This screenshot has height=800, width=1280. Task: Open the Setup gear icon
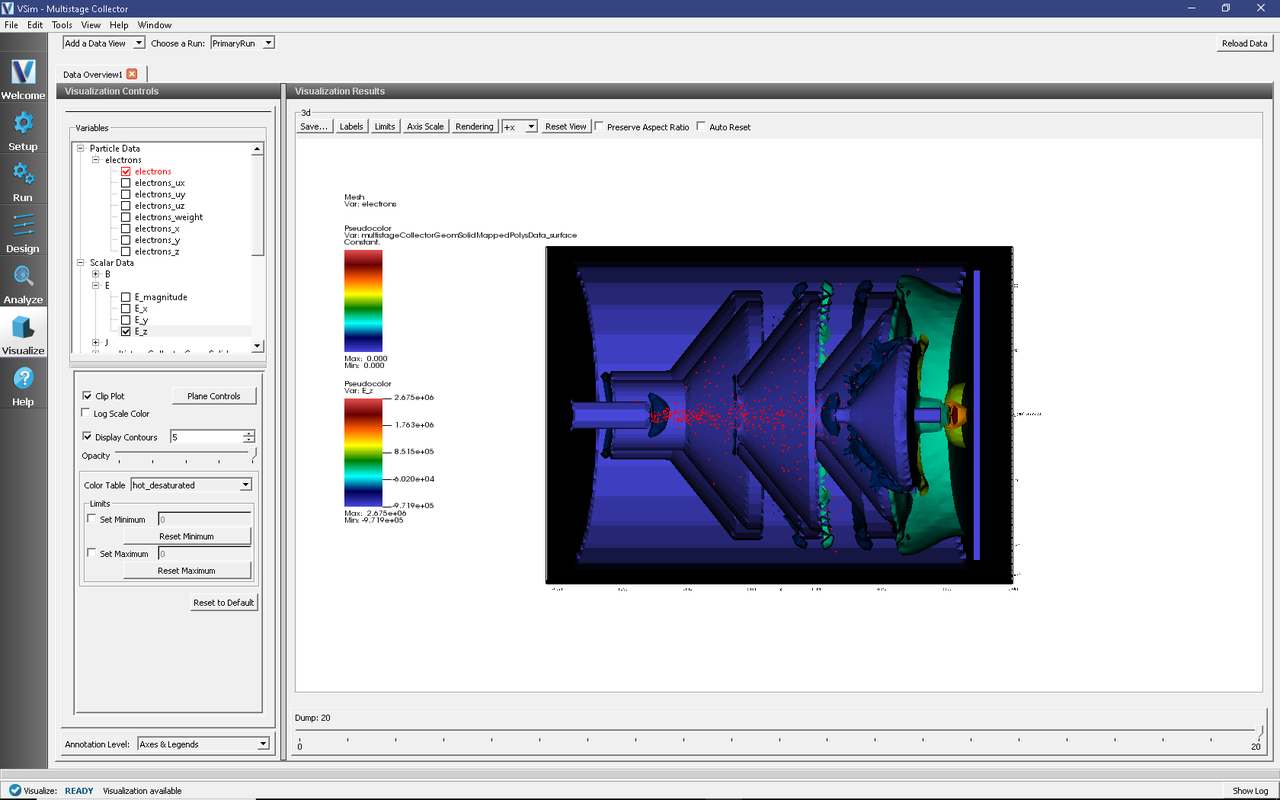23,130
